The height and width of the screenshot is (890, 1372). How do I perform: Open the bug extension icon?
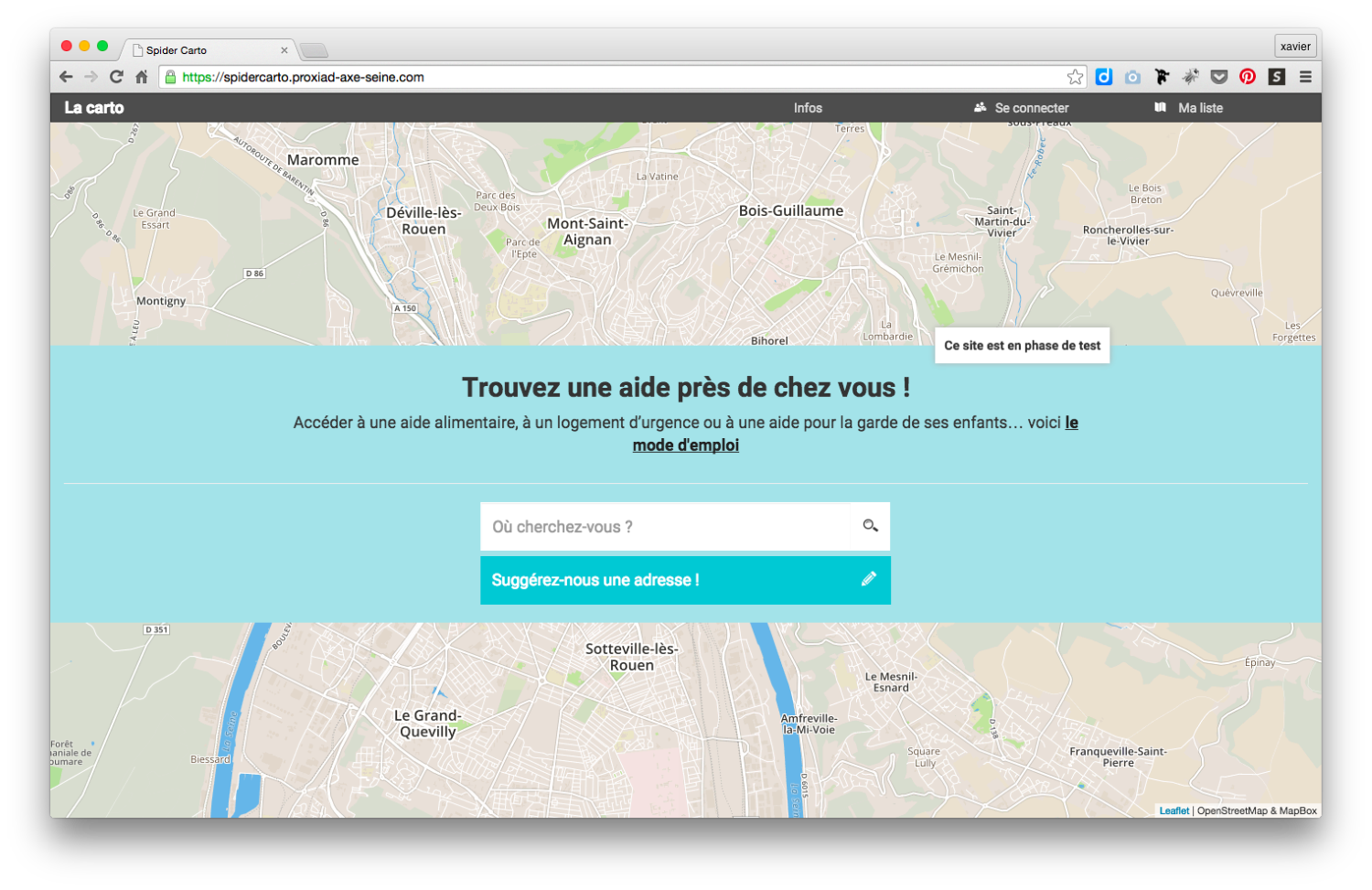(1190, 77)
